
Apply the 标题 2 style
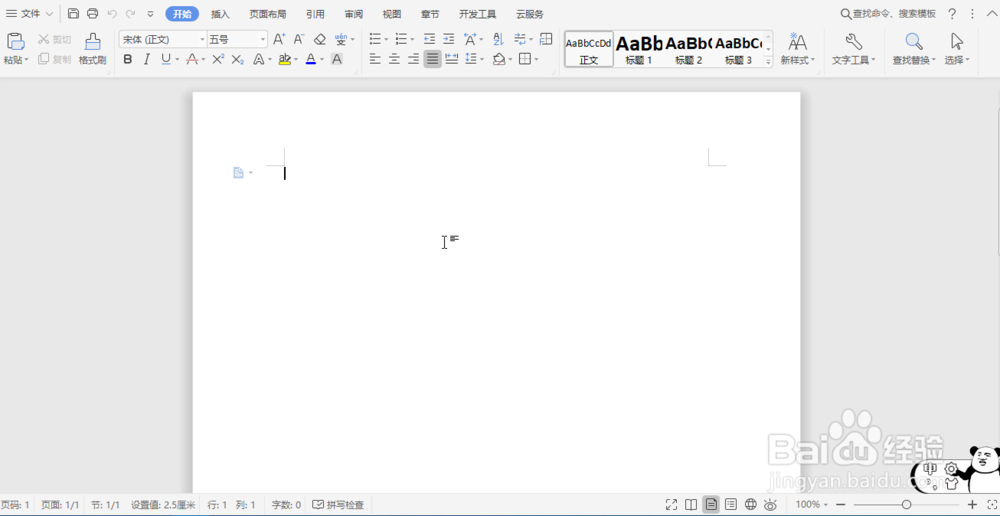(x=688, y=49)
